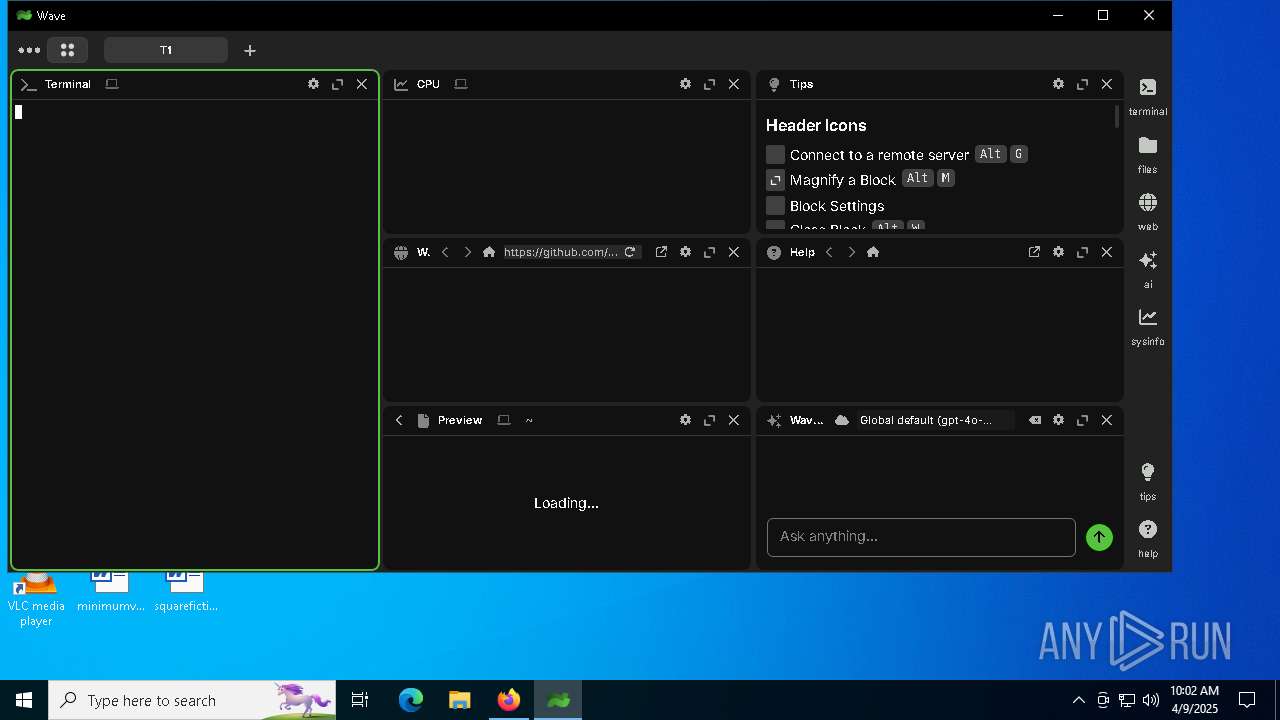Magnify the web block

click(x=709, y=252)
